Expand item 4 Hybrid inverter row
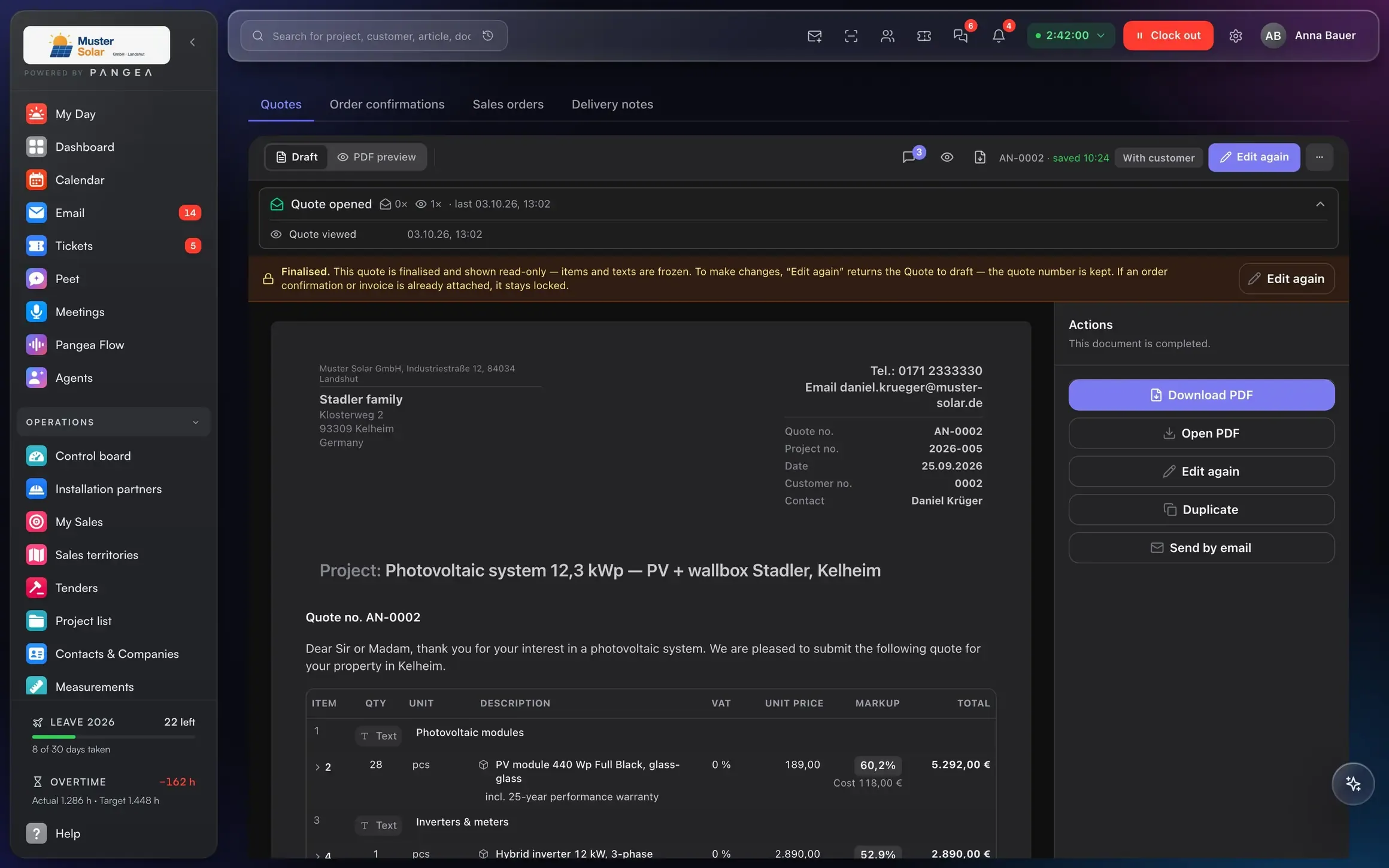Viewport: 1389px width, 868px height. click(317, 855)
